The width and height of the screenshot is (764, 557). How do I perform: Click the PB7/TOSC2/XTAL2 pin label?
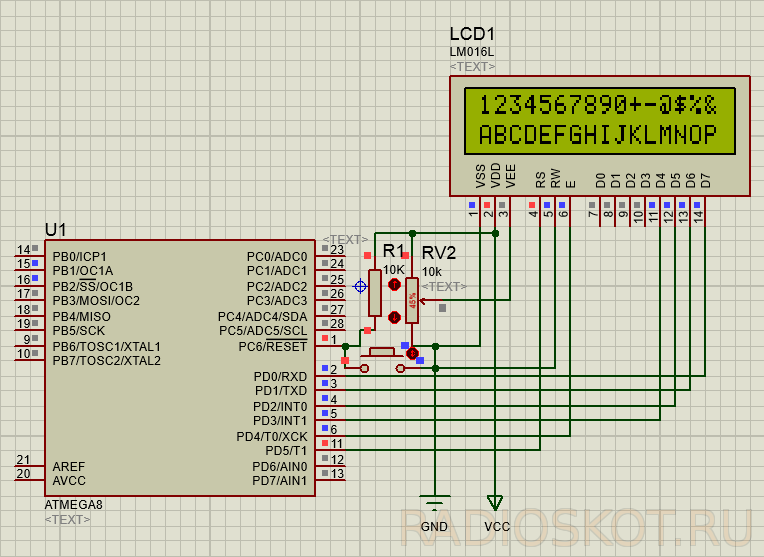point(106,361)
